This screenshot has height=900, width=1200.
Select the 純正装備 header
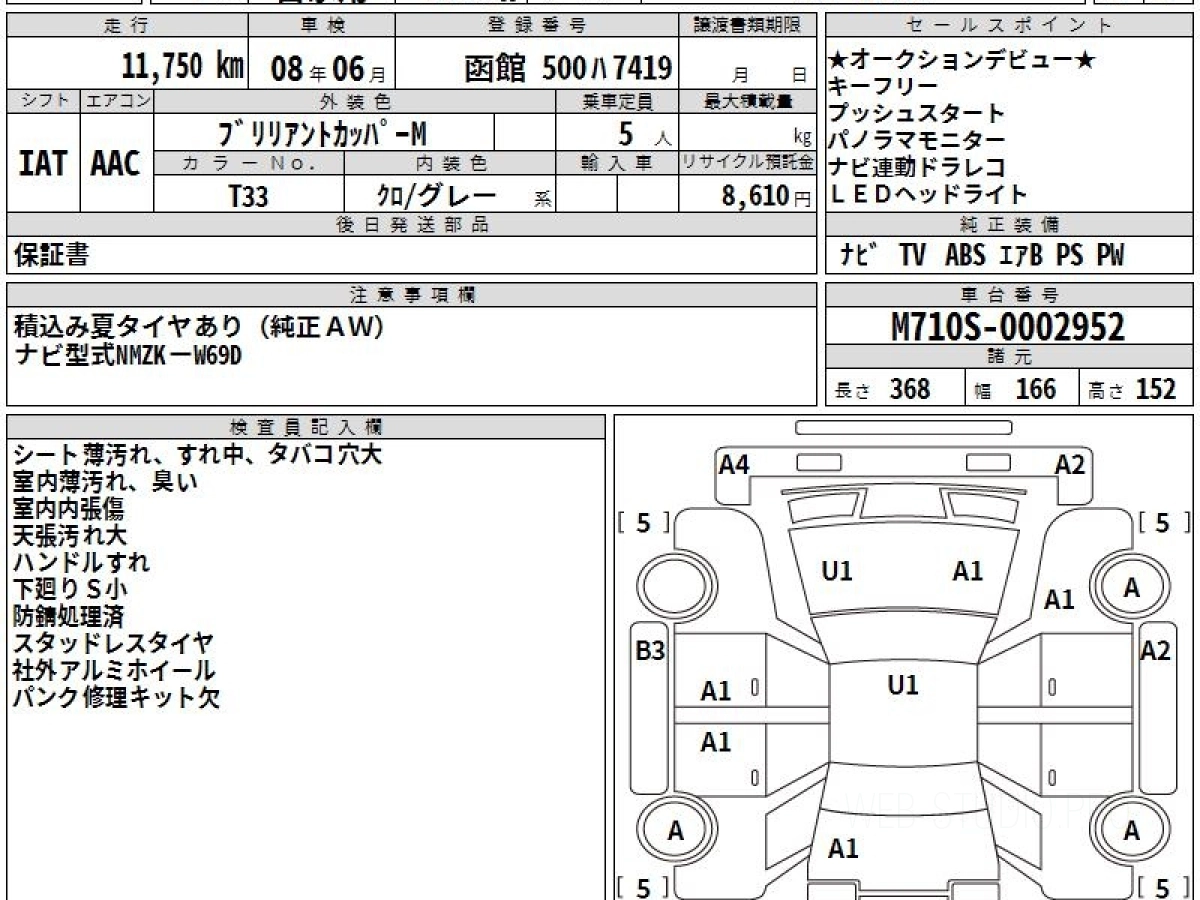1009,225
